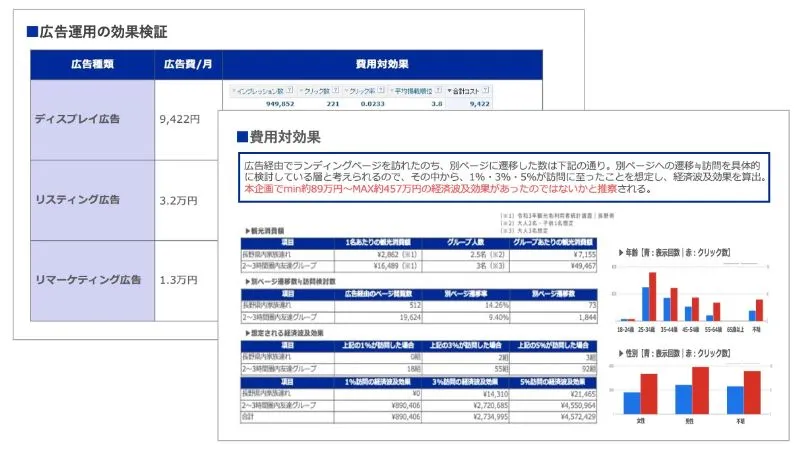Viewport: 800px width, 449px height.
Task: Click the ■費用対効果 title on the front slide
Action: point(279,137)
